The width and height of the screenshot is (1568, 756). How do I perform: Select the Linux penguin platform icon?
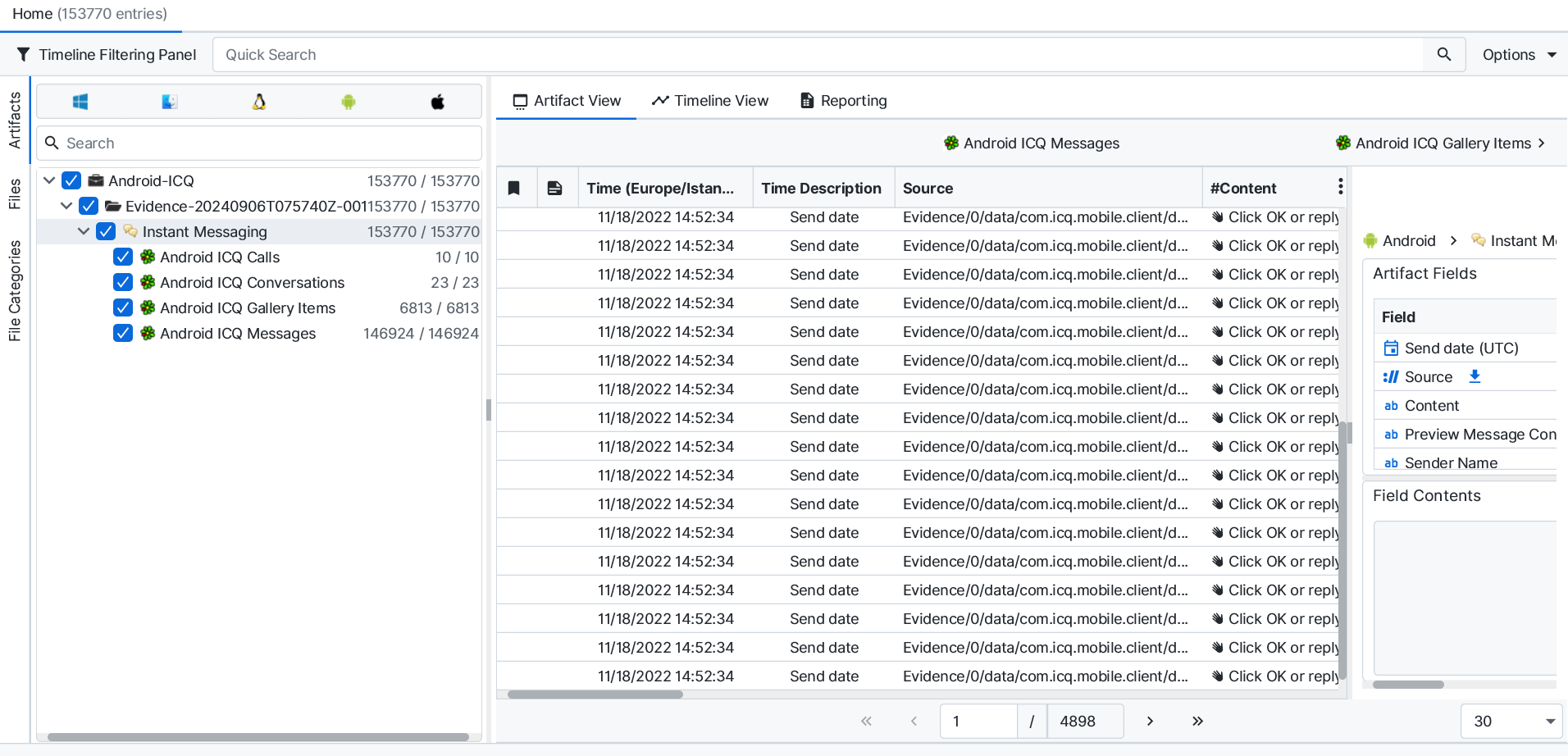click(x=259, y=102)
